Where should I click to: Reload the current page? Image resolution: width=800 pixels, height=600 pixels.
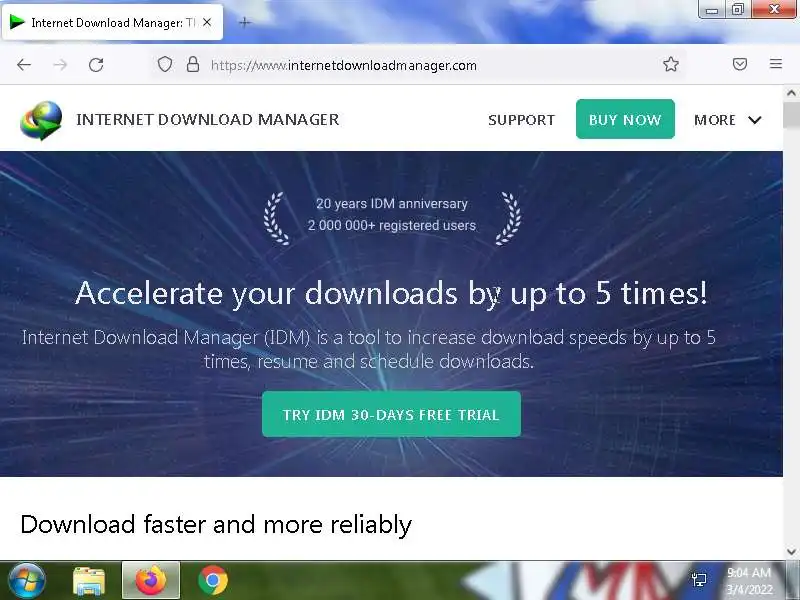96,65
